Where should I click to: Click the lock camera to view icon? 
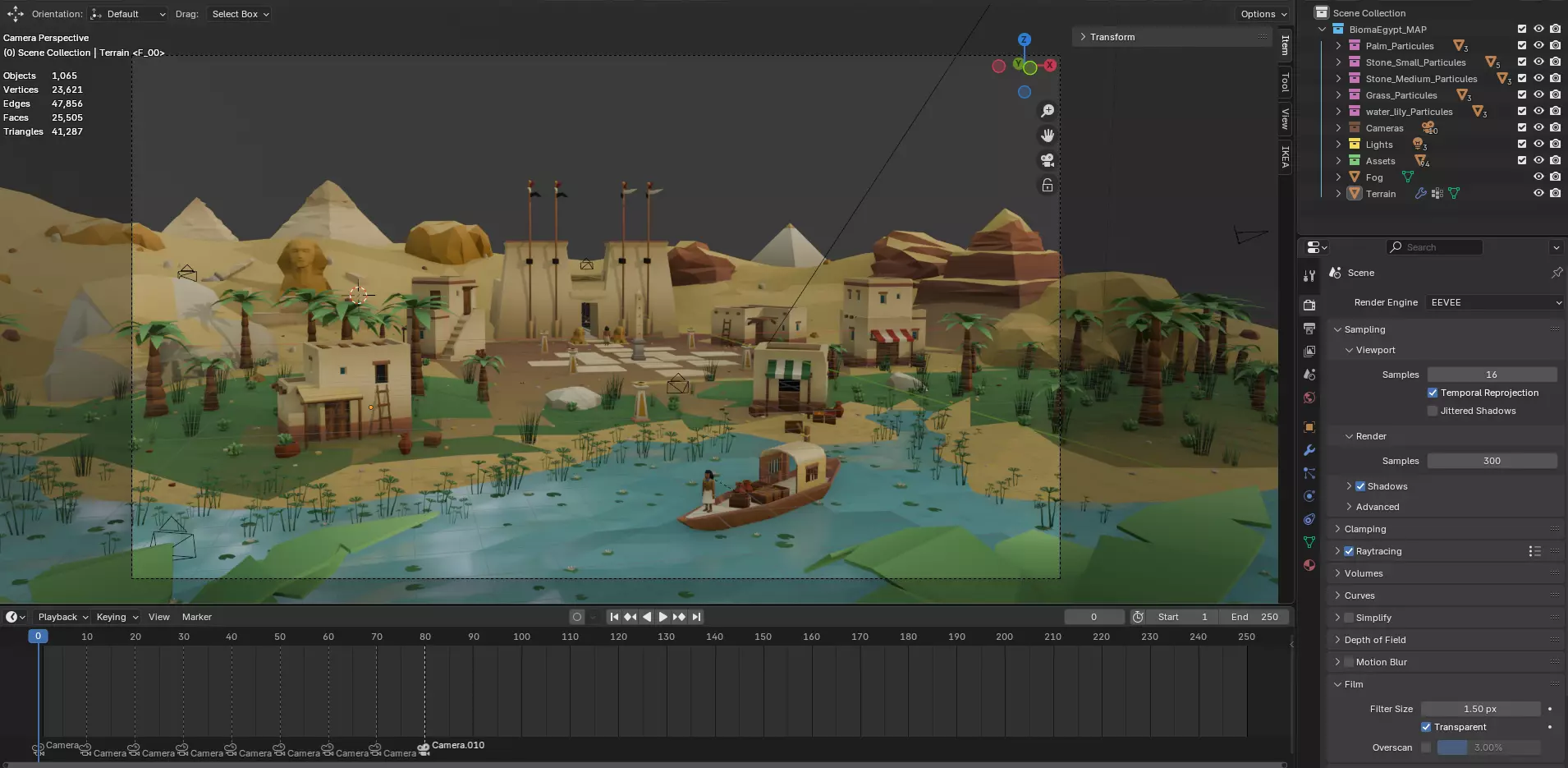pyautogui.click(x=1048, y=186)
